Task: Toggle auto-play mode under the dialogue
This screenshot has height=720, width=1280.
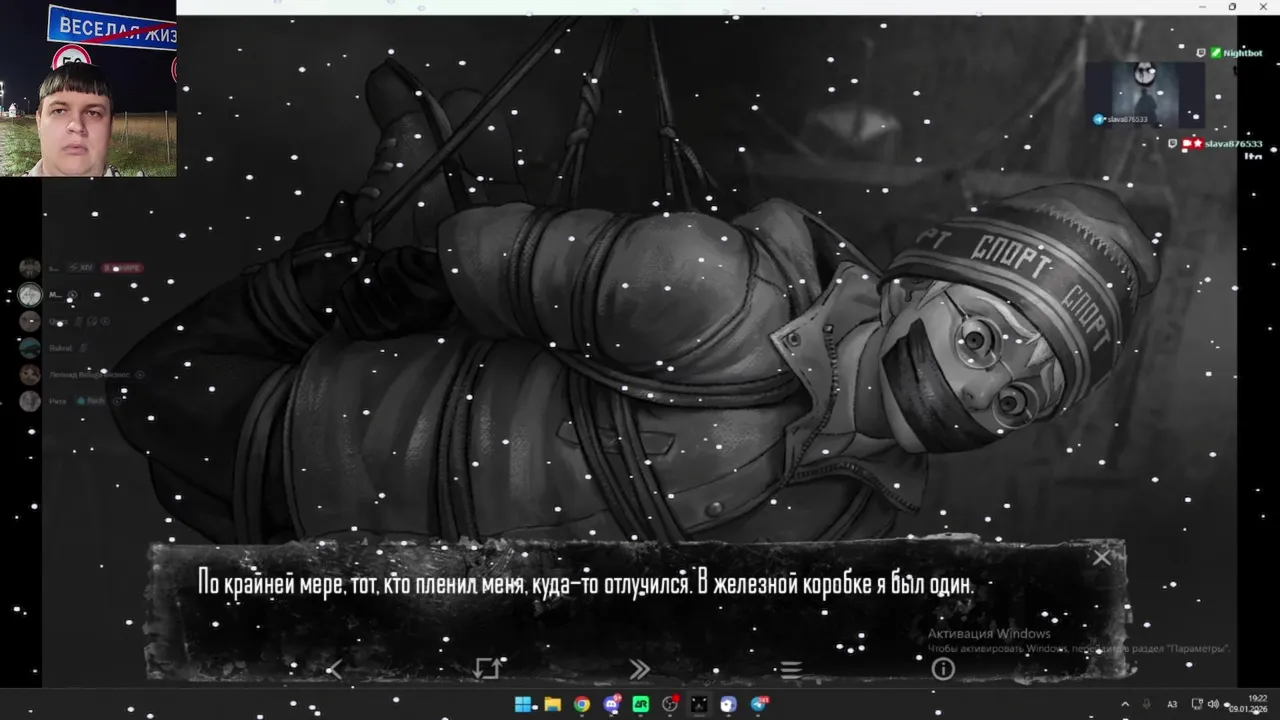Action: 488,669
